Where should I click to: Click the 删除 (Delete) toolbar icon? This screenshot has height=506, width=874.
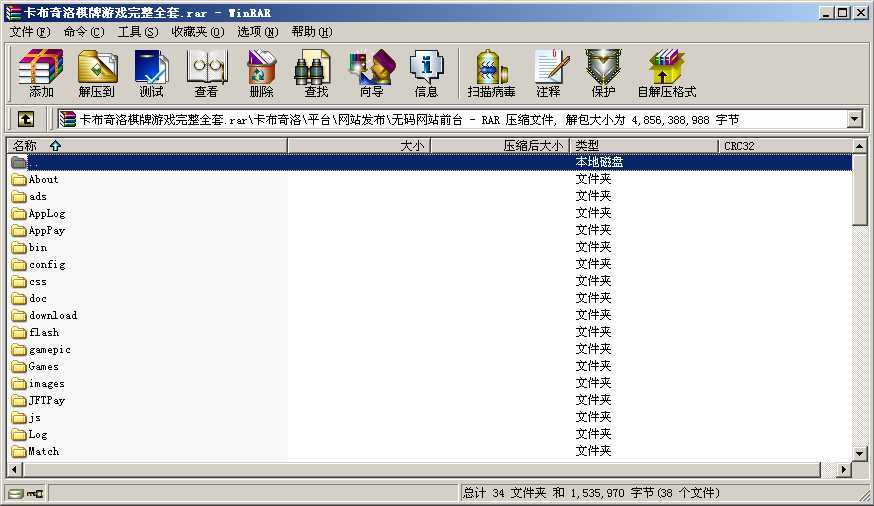pos(261,73)
